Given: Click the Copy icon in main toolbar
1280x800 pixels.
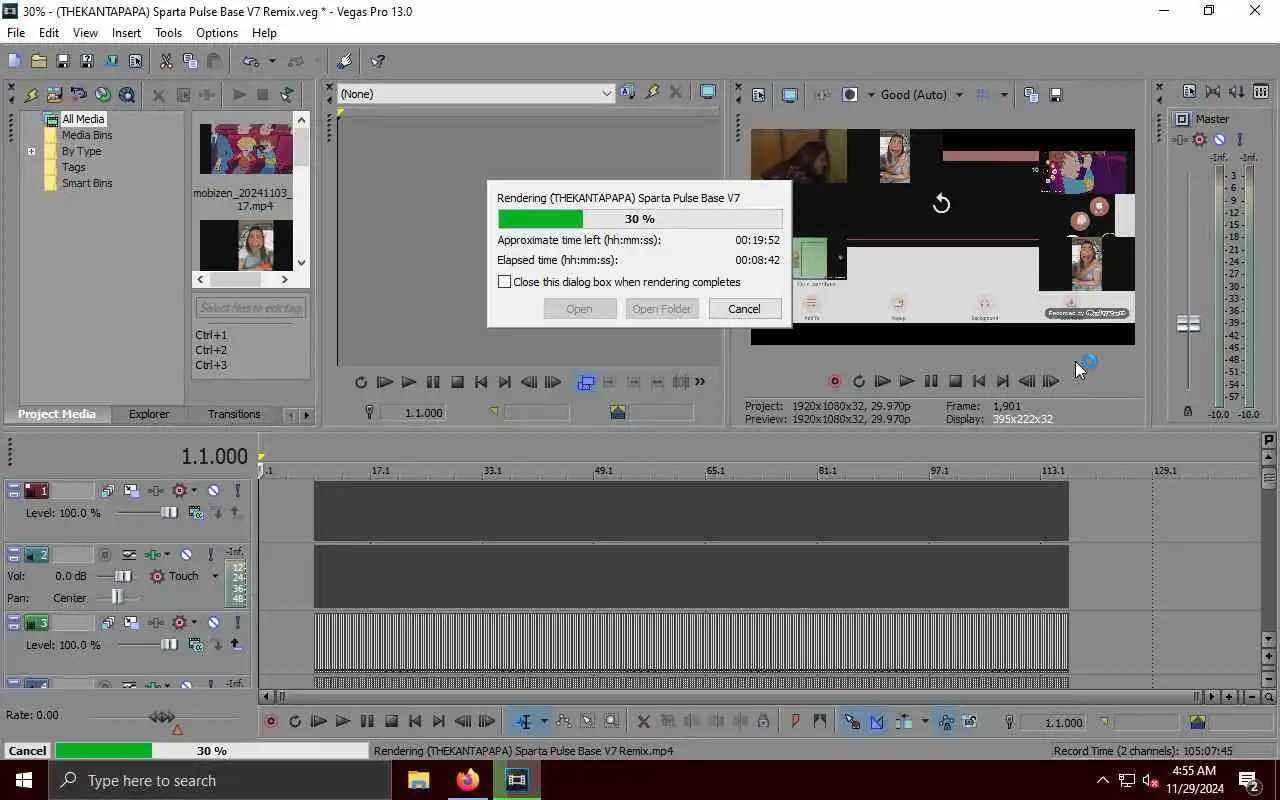Looking at the screenshot, I should click(x=190, y=61).
